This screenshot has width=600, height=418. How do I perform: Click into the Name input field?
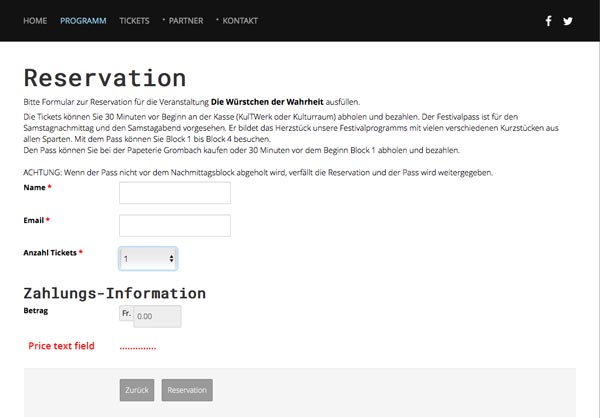click(x=174, y=192)
